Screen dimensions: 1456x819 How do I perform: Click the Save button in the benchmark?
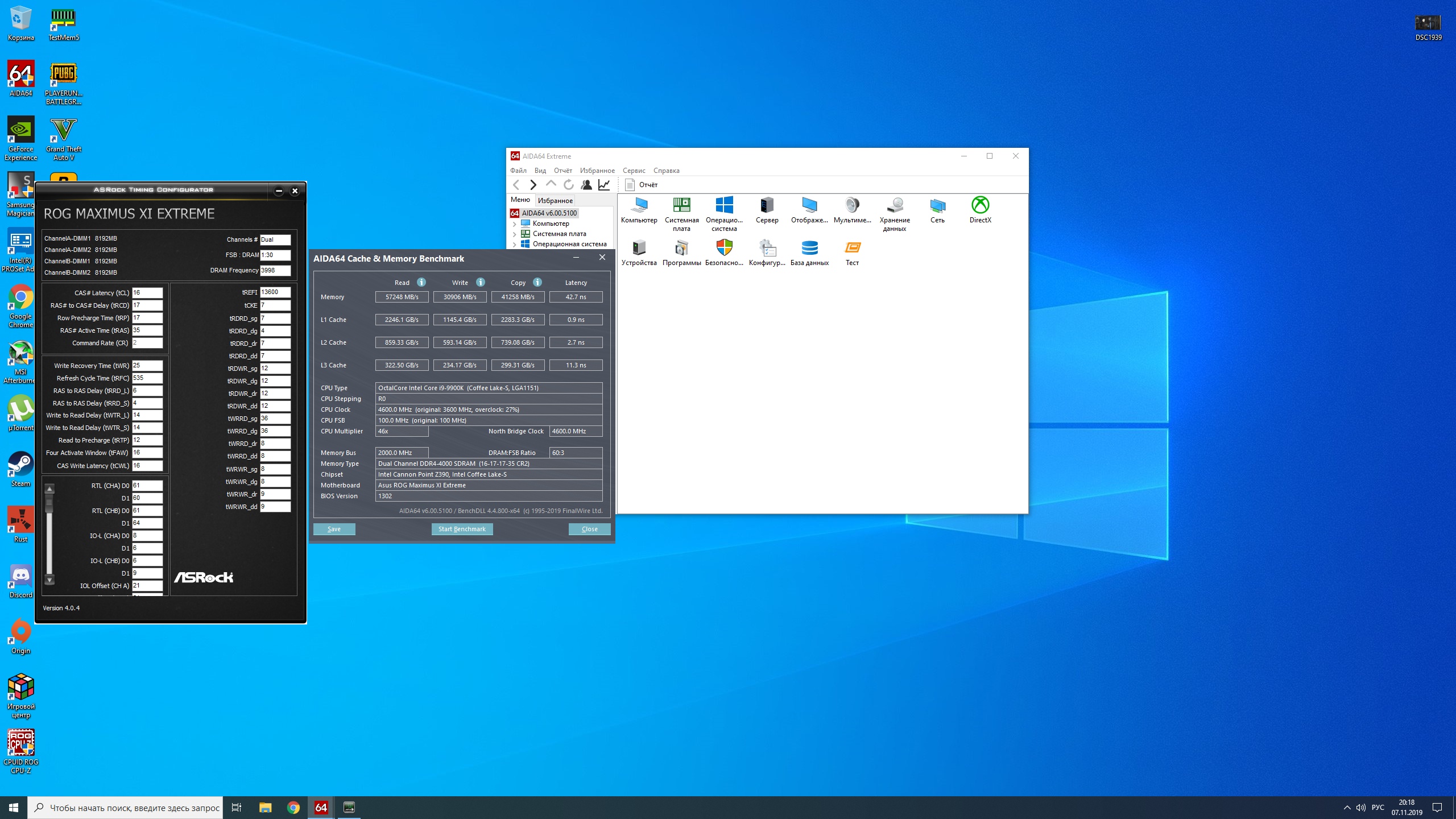(334, 529)
